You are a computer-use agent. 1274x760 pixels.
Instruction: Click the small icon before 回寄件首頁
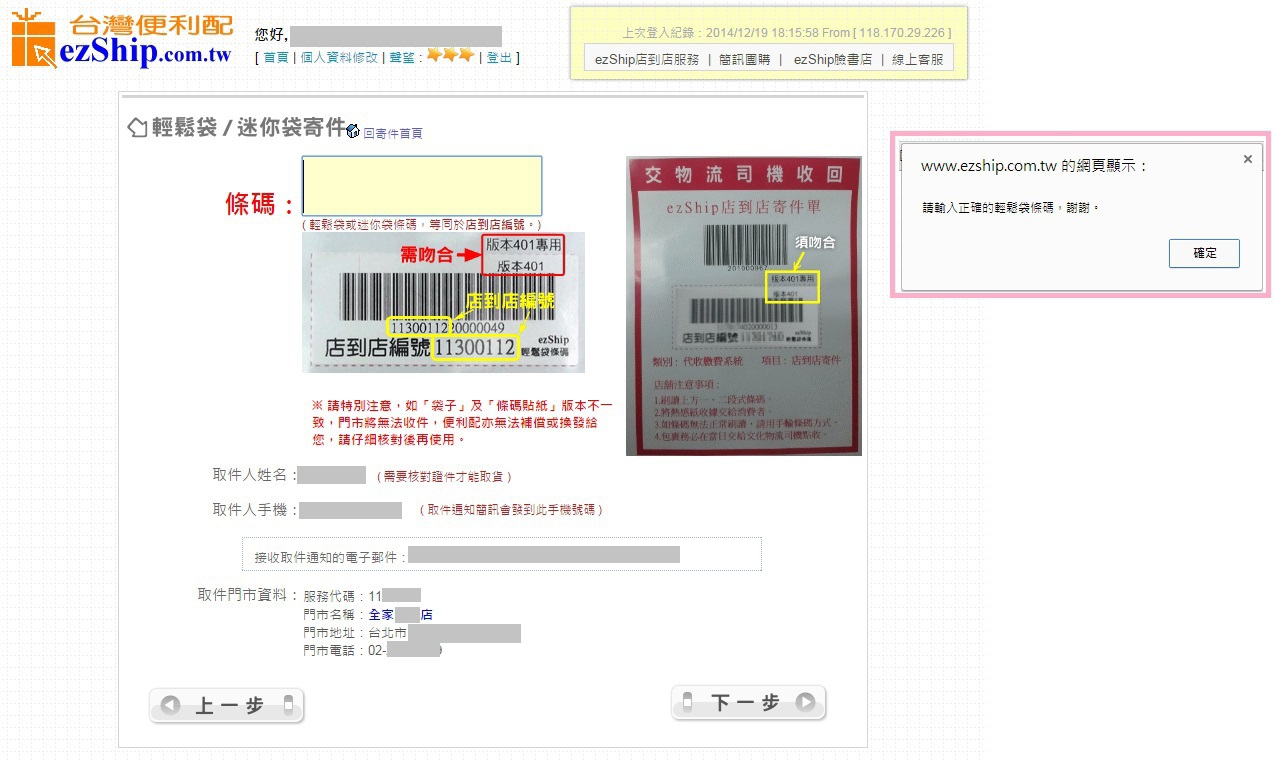pos(352,131)
